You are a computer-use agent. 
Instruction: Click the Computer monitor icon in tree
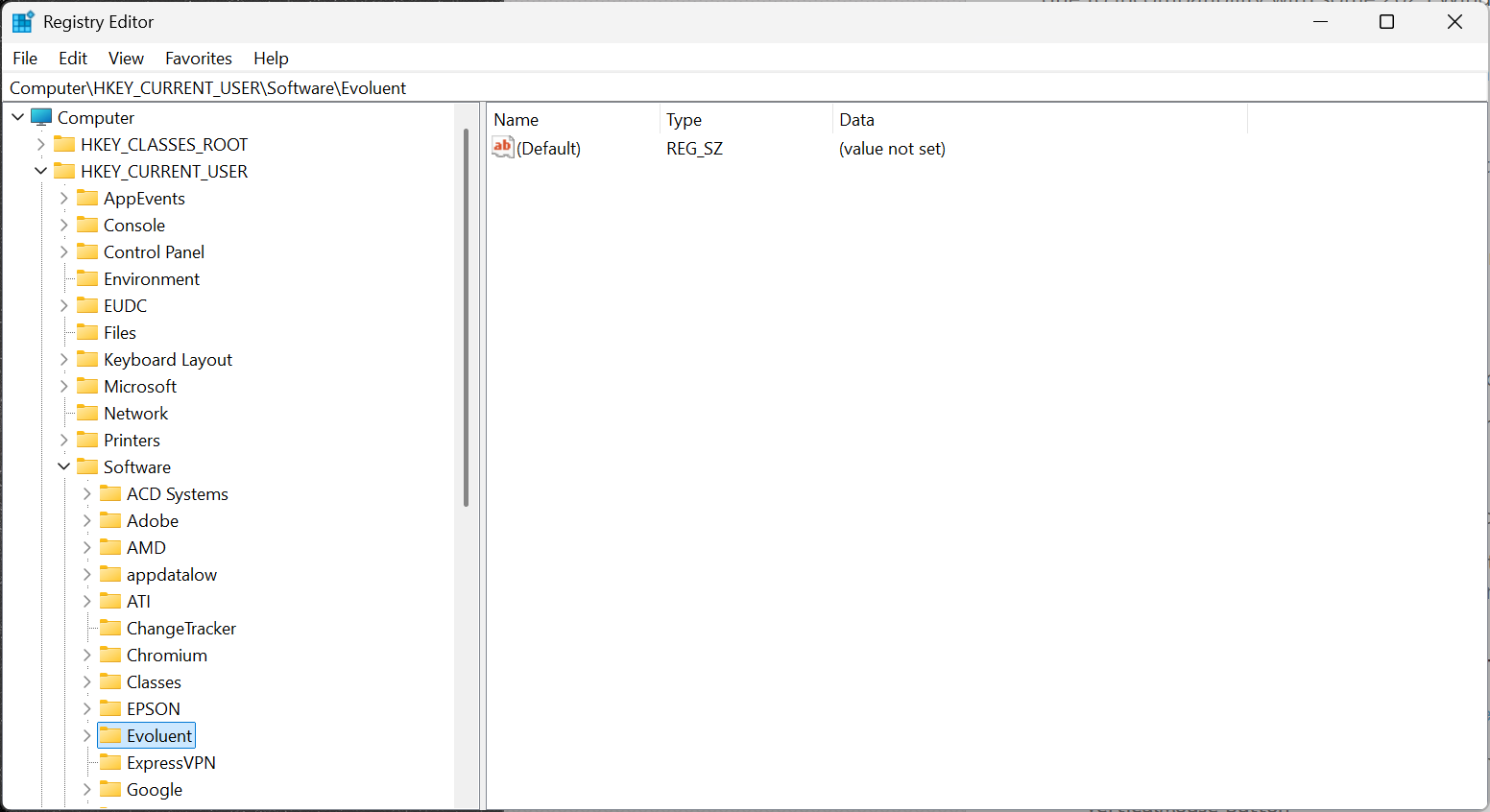[41, 117]
